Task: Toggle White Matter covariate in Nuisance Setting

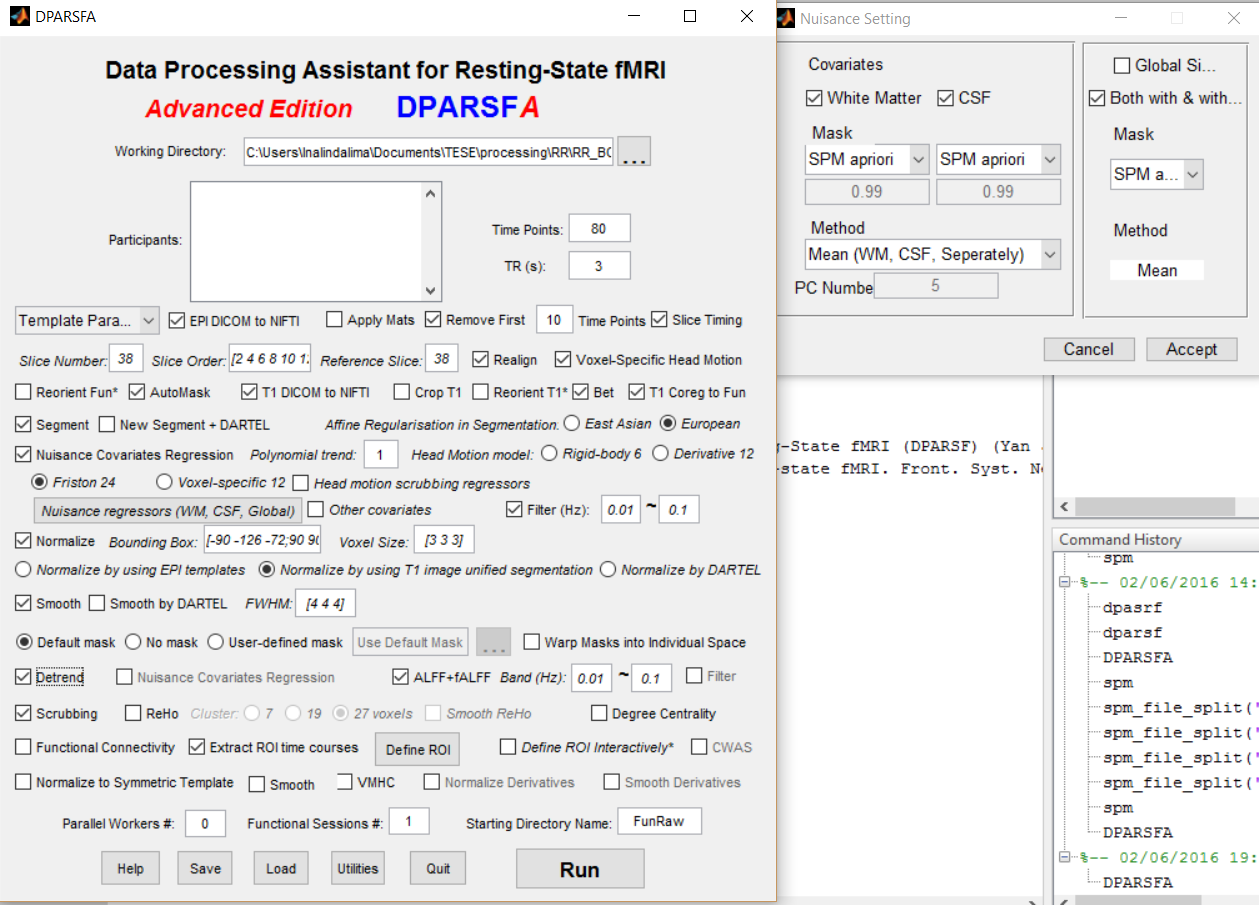Action: pyautogui.click(x=814, y=98)
